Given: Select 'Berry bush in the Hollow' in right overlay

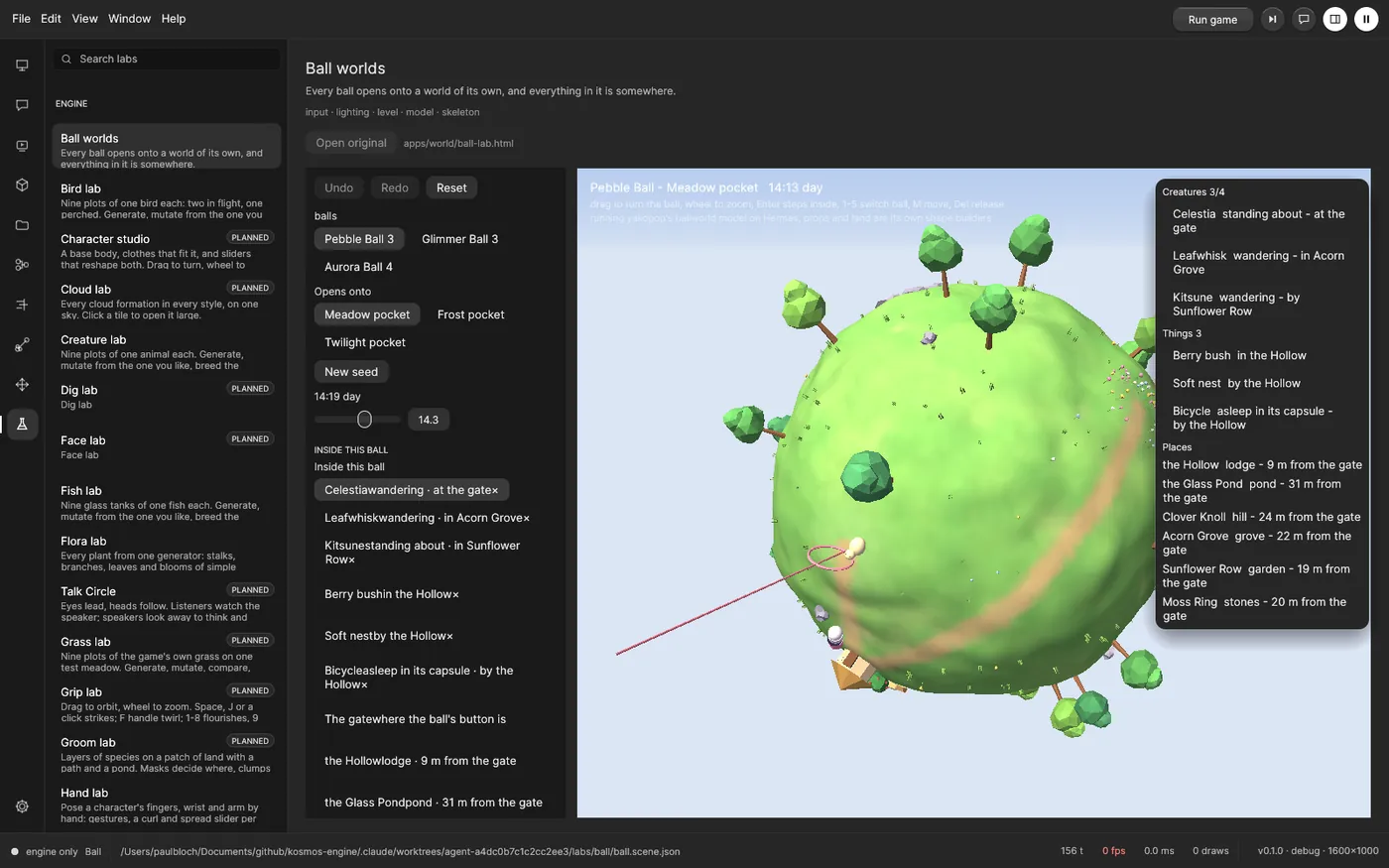Looking at the screenshot, I should [x=1239, y=355].
